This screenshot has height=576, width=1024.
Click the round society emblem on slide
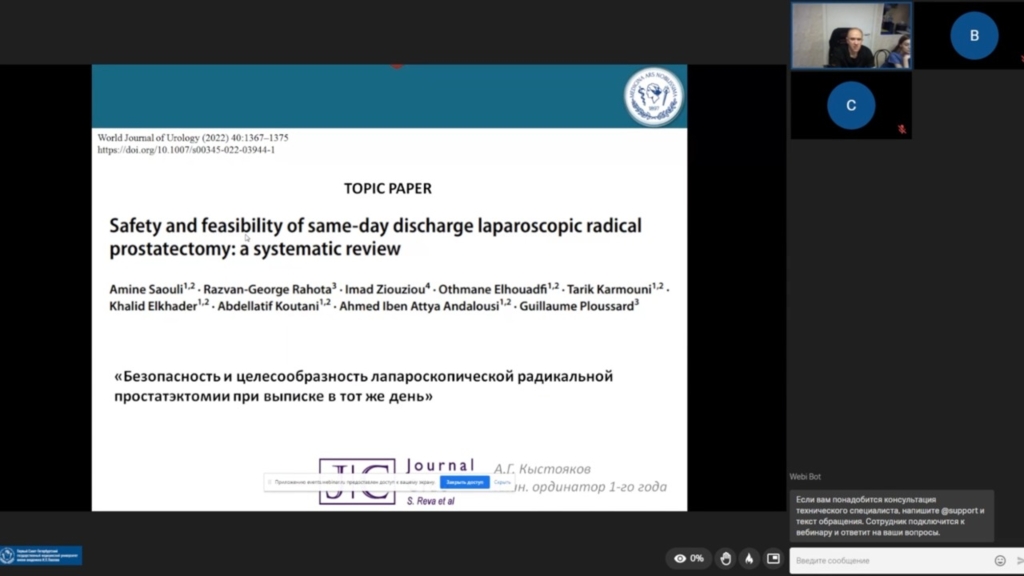654,97
